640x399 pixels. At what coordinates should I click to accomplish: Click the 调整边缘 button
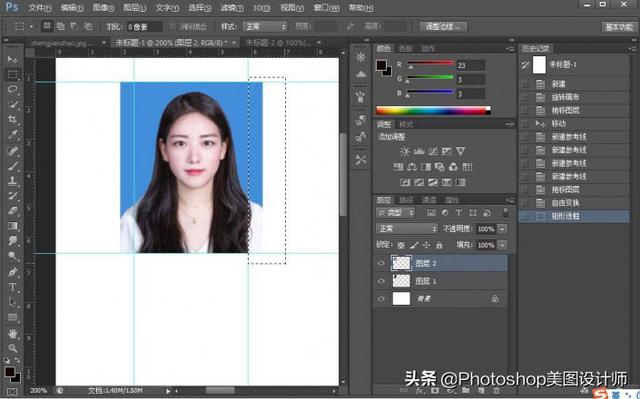click(443, 27)
